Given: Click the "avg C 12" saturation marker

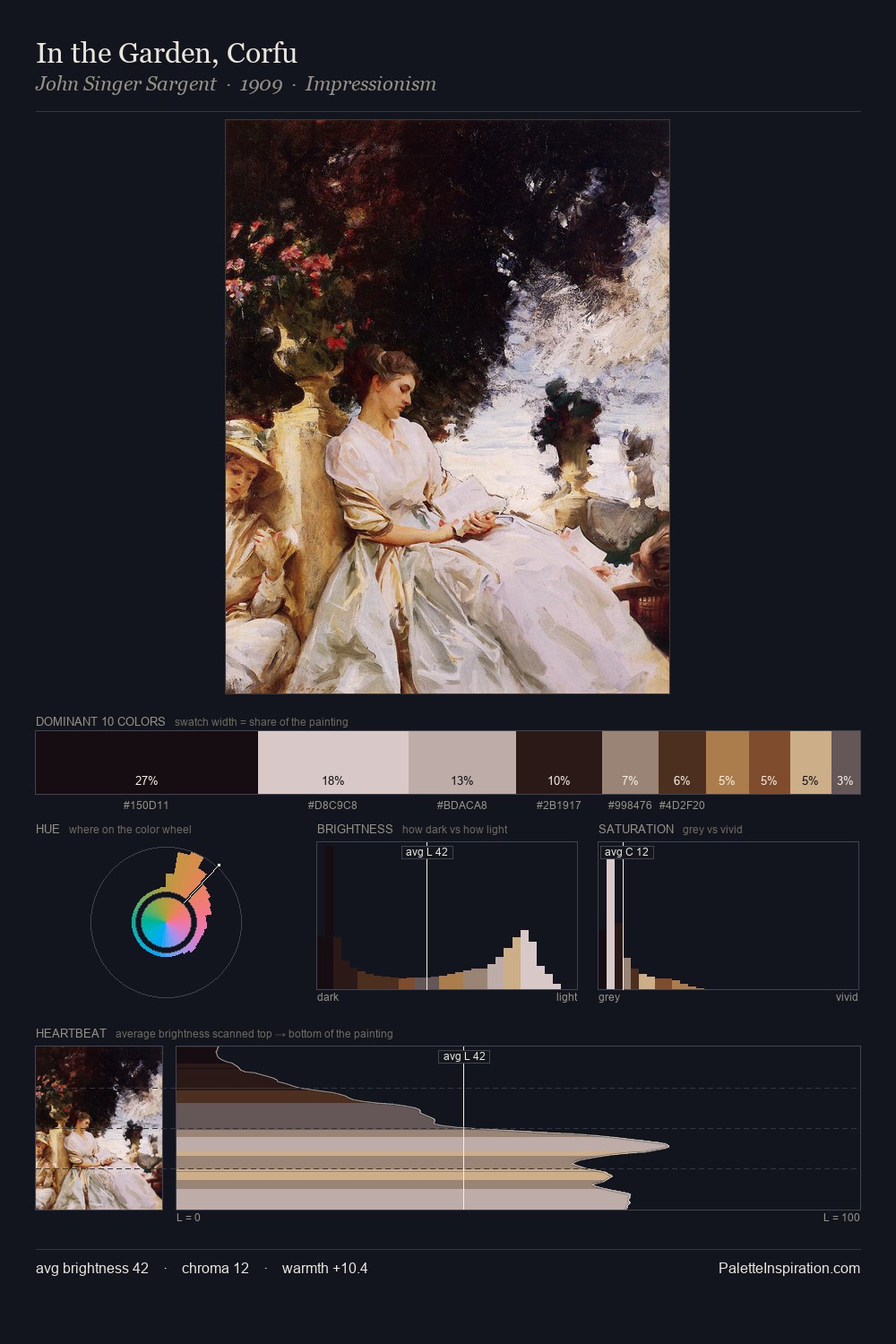Looking at the screenshot, I should pos(626,852).
